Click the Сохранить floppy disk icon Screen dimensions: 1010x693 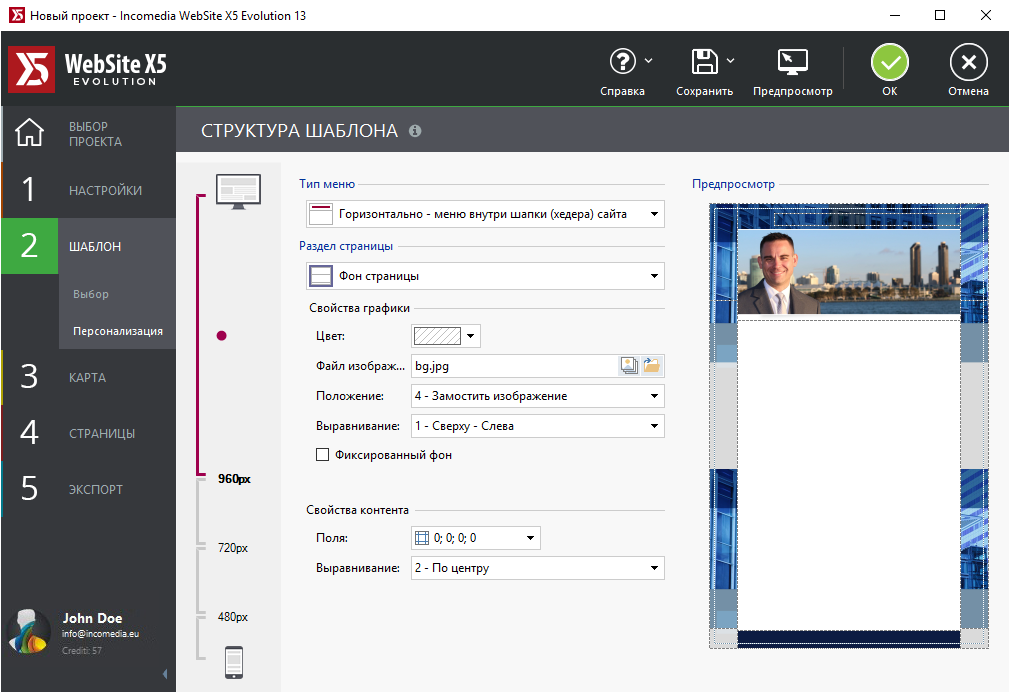coord(705,62)
